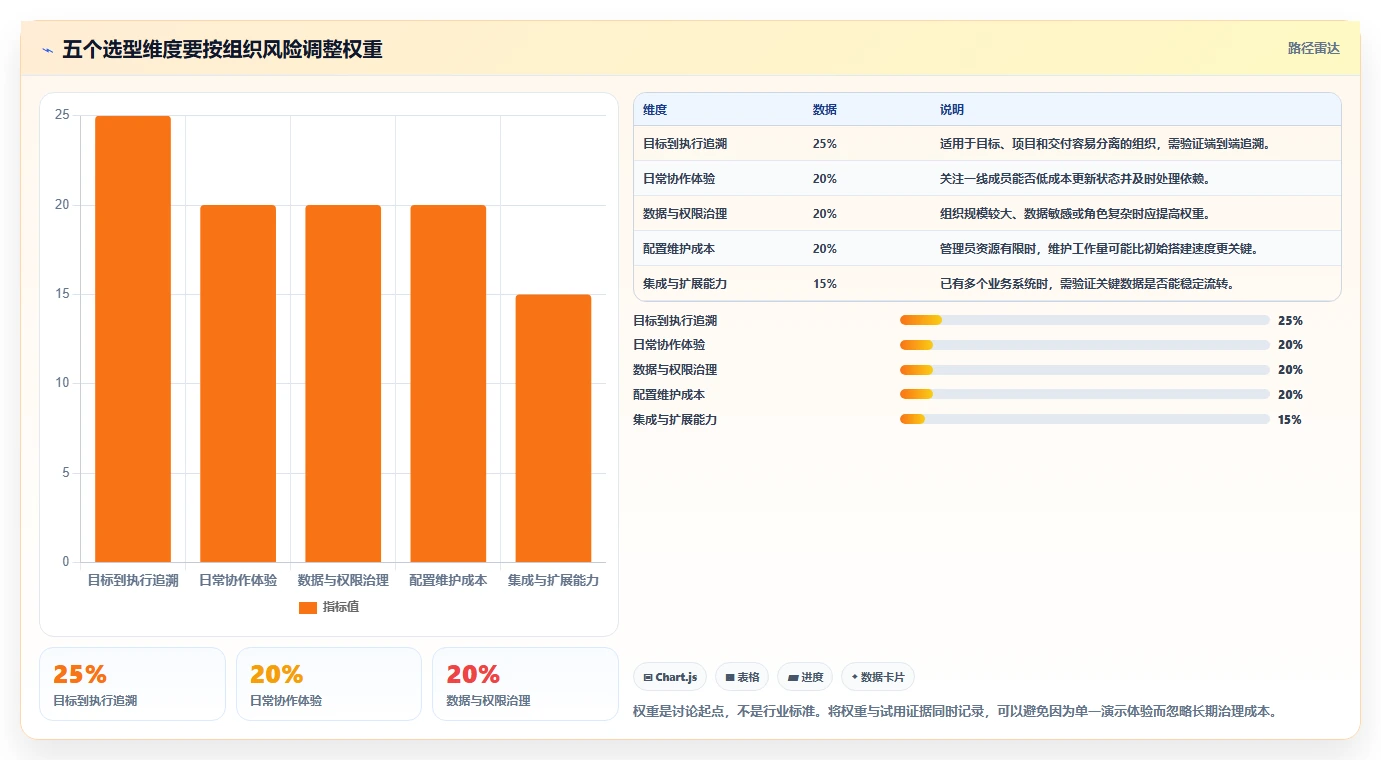1381x760 pixels.
Task: Click the 集成与扩展能力 x-axis label
Action: (553, 580)
